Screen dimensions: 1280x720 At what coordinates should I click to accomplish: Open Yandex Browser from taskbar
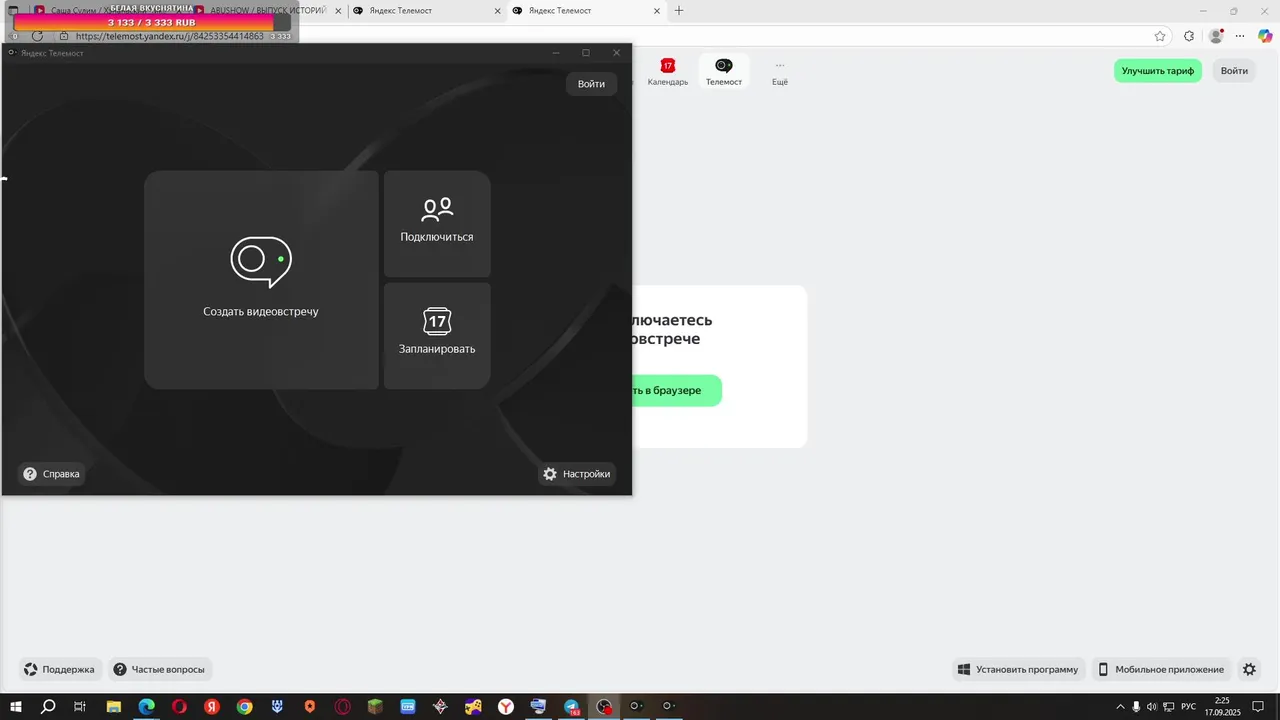pos(506,707)
